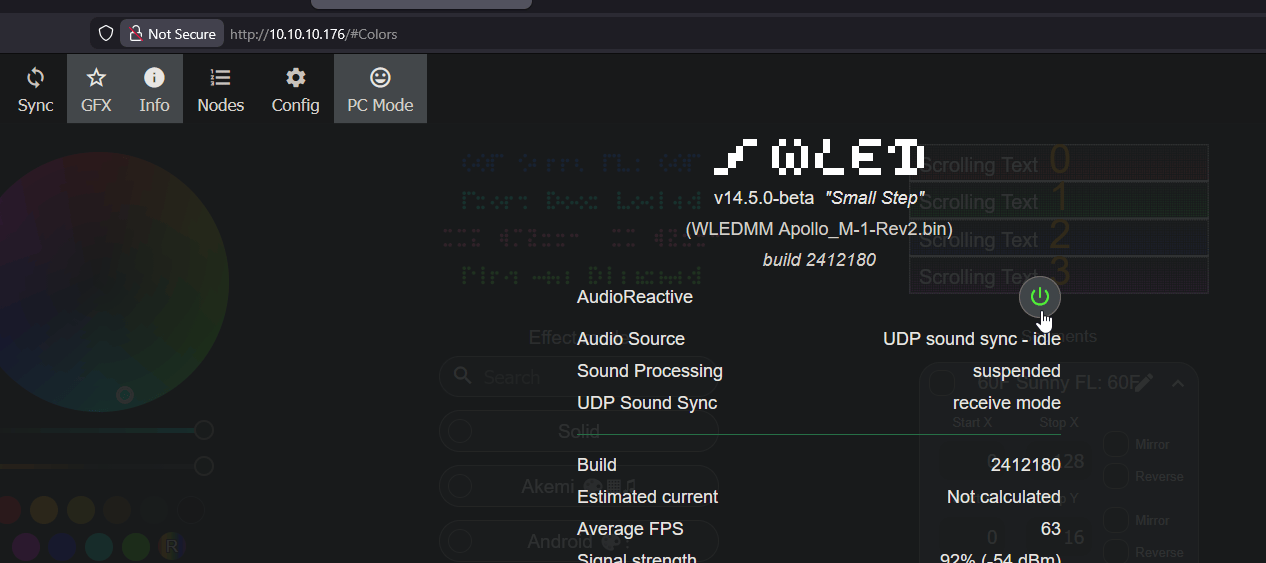Edit segment name with pencil icon
Screen dimensions: 1266x563
1144,382
